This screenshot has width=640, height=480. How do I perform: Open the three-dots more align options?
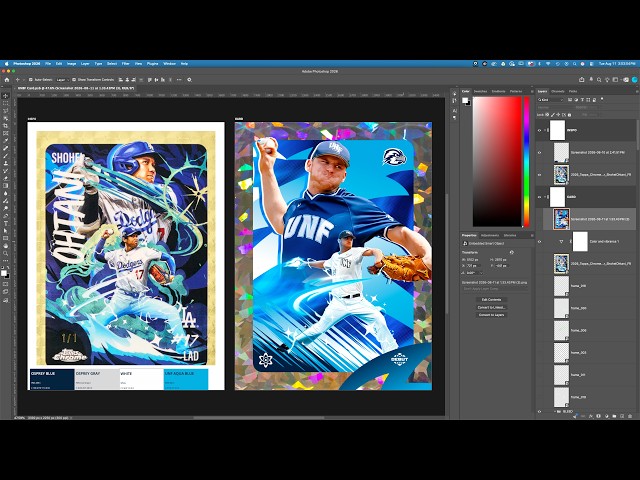tap(179, 80)
